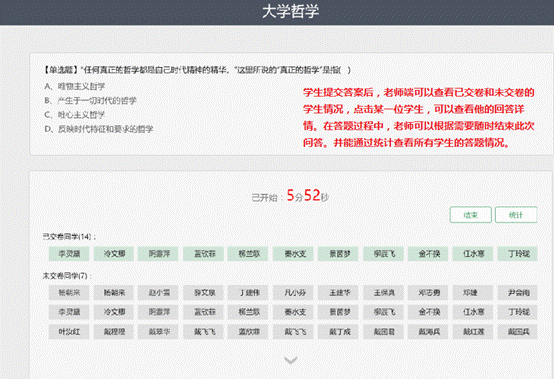
Task: Click gray tile 金不换 in the unsubmitted list
Action: pos(428,312)
